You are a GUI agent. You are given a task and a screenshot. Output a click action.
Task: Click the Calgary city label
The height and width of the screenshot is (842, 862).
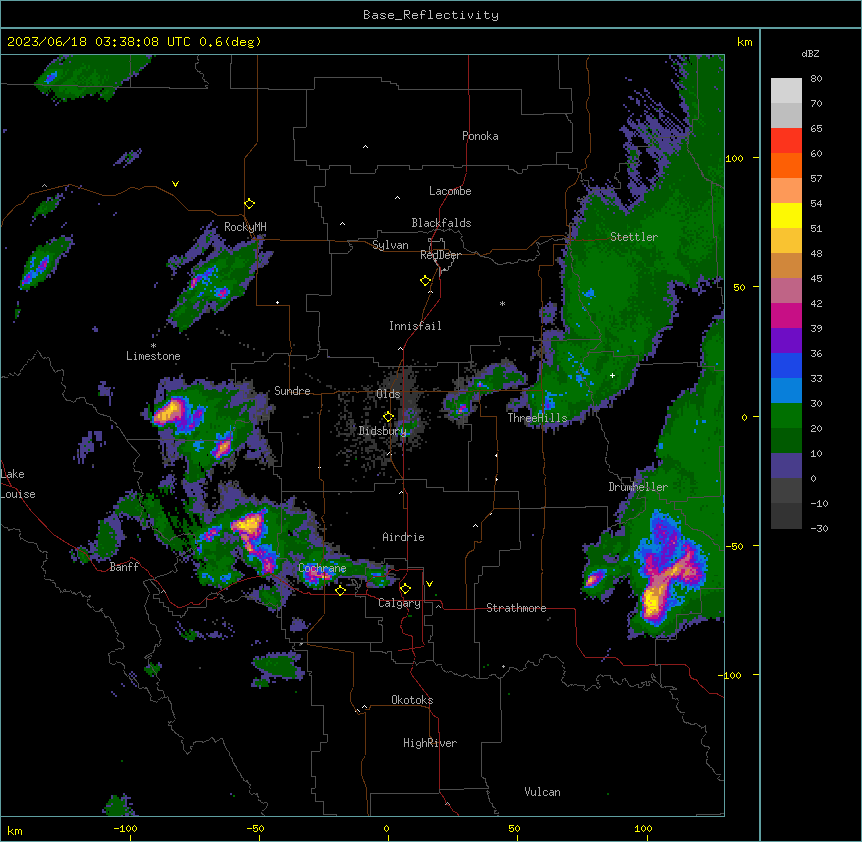(x=400, y=603)
